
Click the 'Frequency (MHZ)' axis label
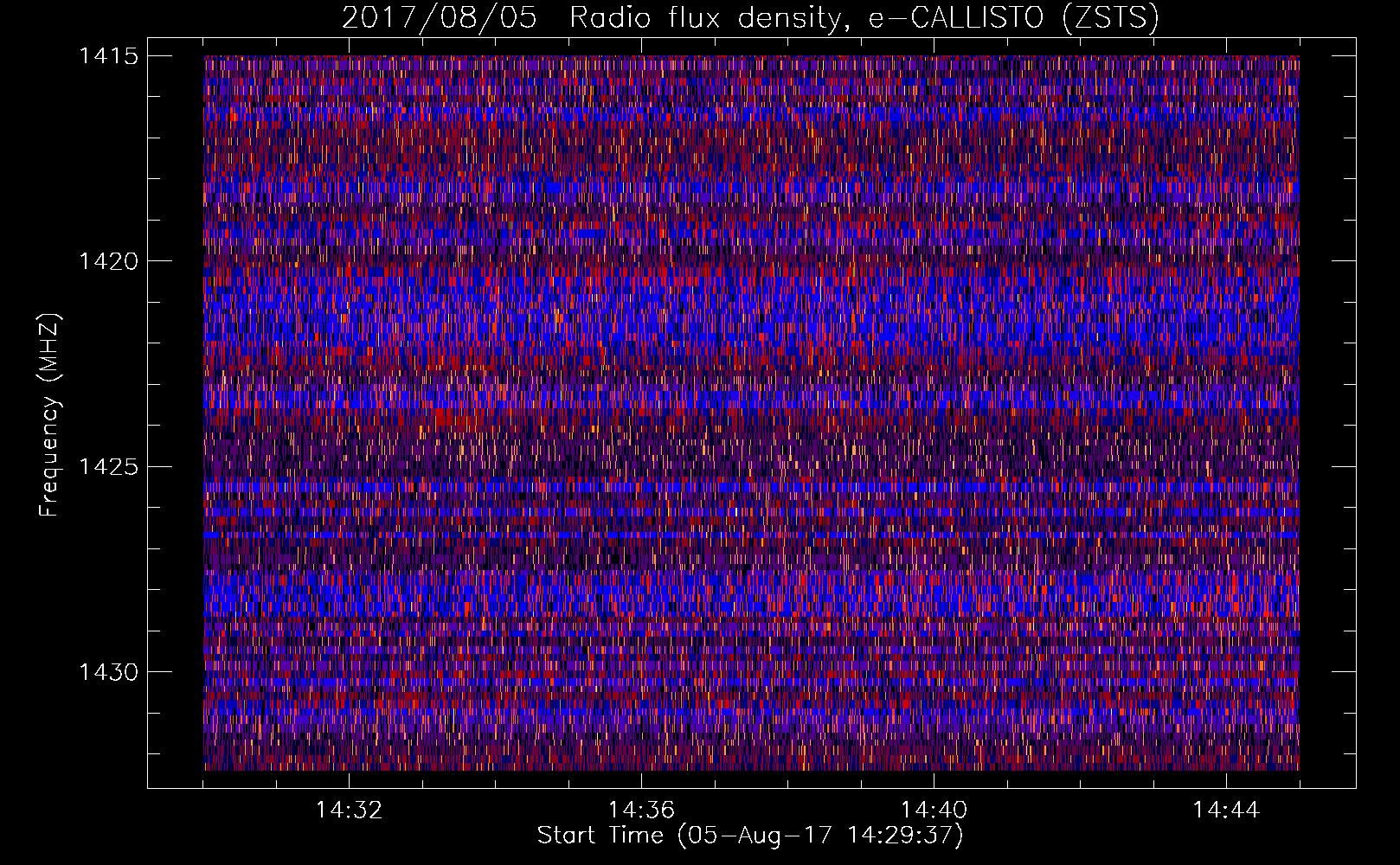49,415
